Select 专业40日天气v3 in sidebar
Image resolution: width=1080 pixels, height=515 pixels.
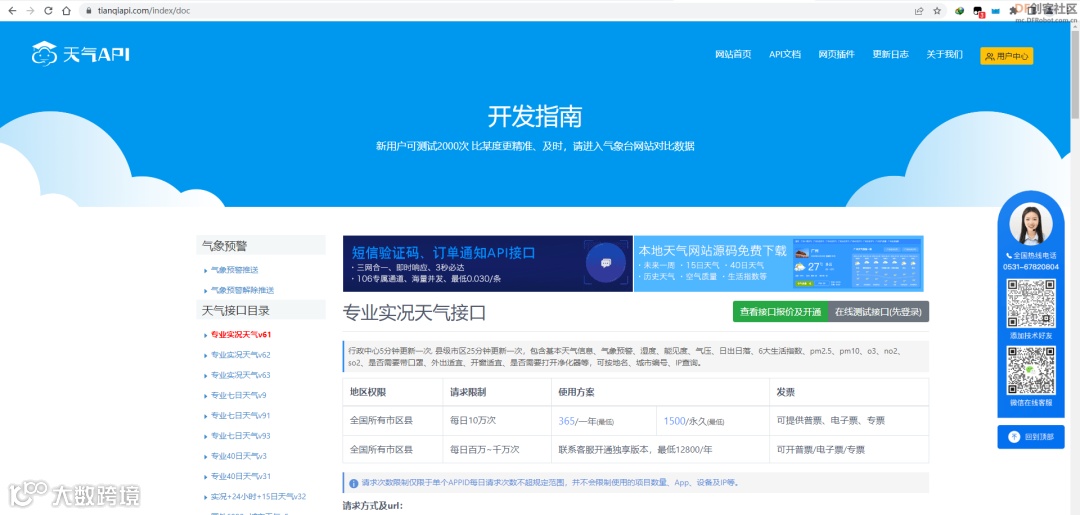pos(238,456)
